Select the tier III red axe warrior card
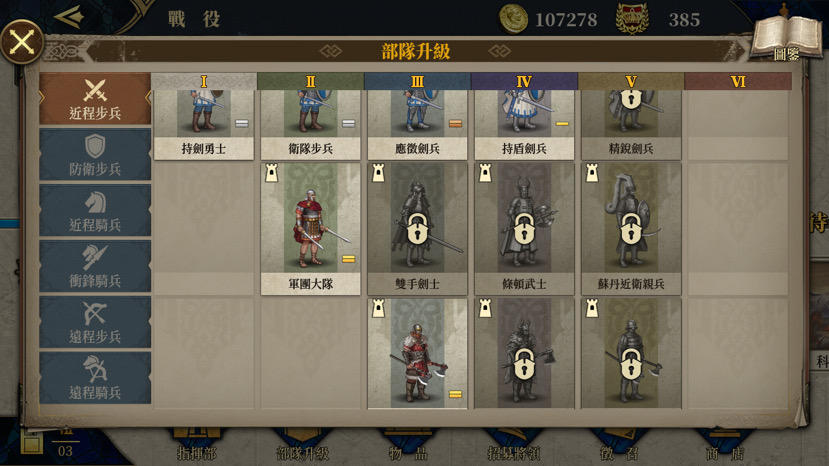Screen dimensions: 829x466 pos(417,353)
